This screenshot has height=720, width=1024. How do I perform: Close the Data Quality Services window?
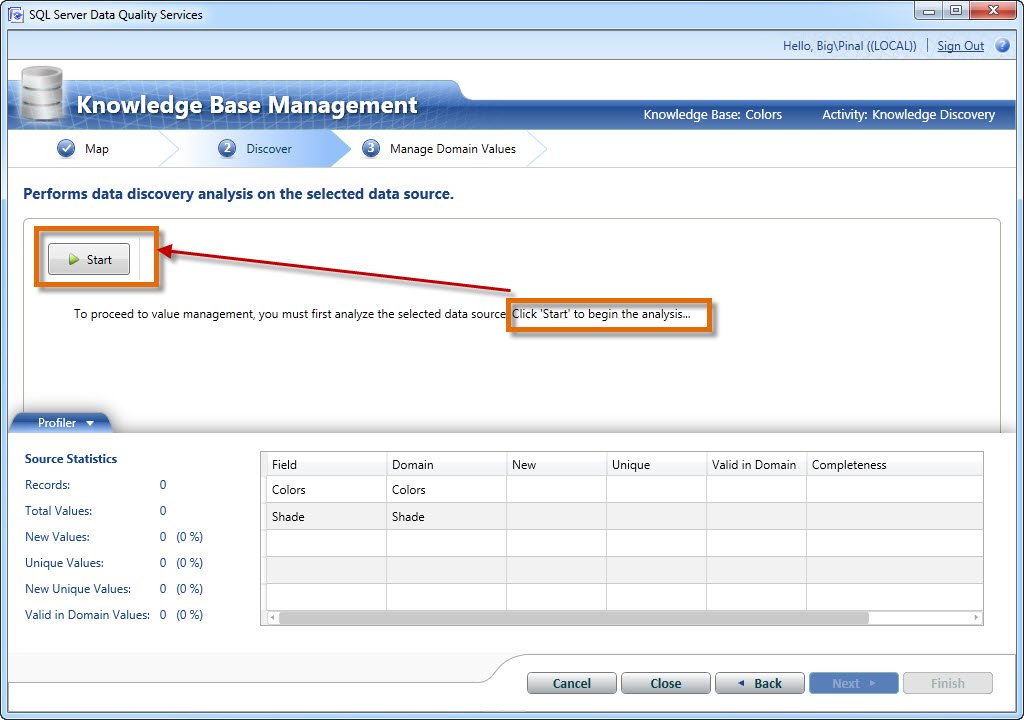coord(993,10)
